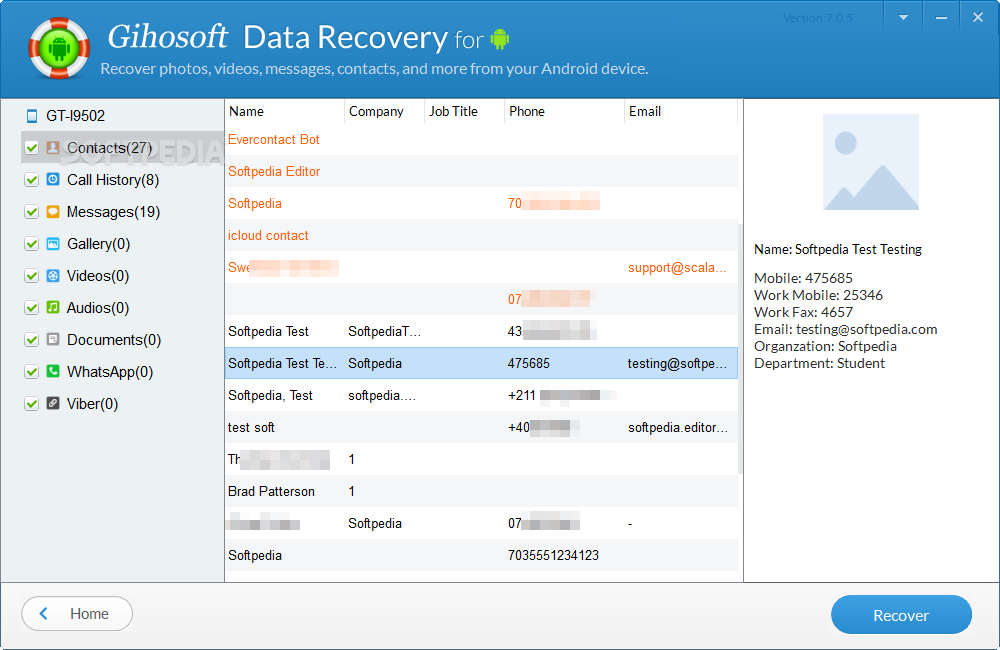Toggle the Viber(0) checkbox
This screenshot has width=1000, height=650.
pos(31,403)
